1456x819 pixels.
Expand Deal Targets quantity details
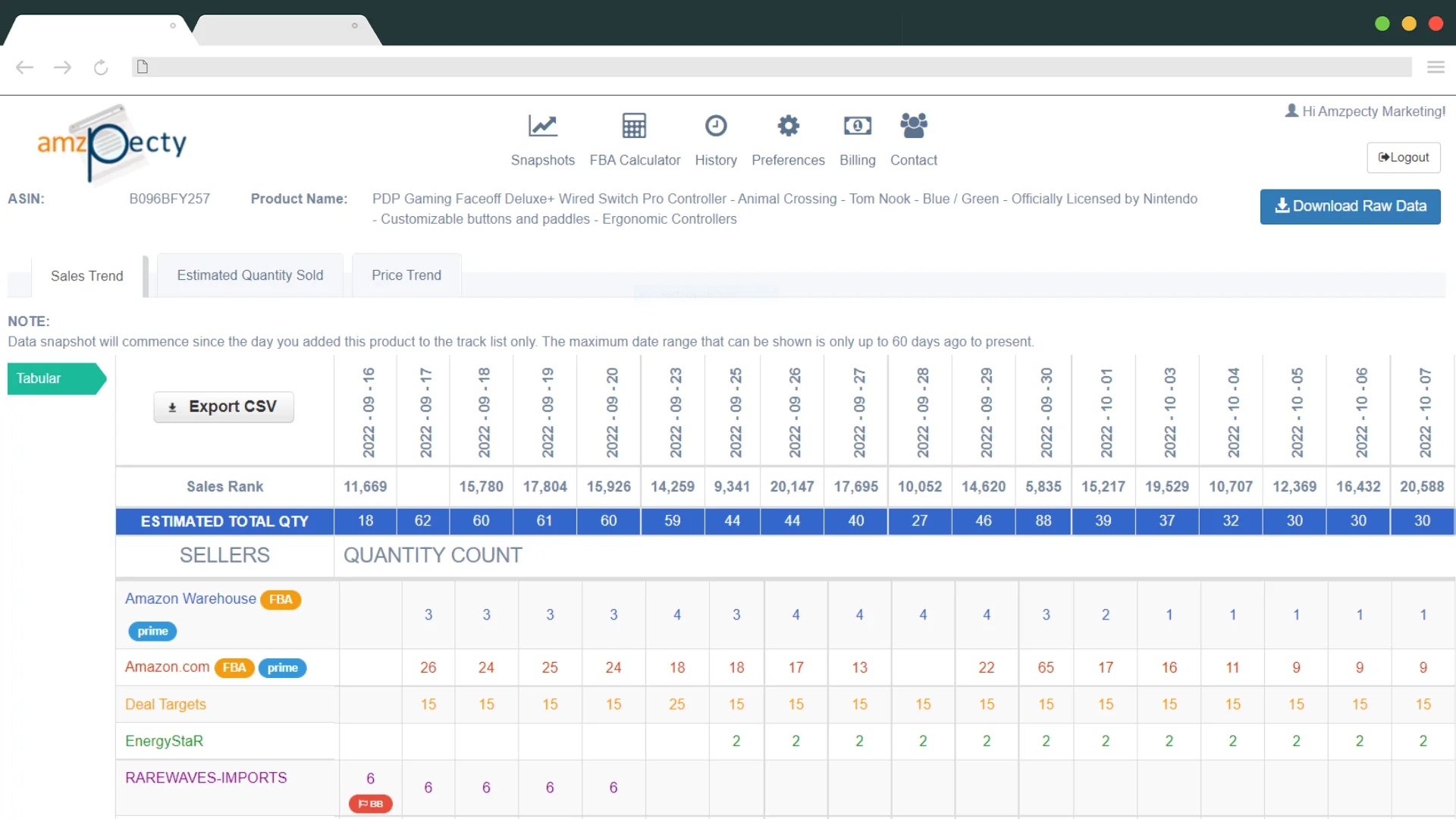[x=165, y=703]
